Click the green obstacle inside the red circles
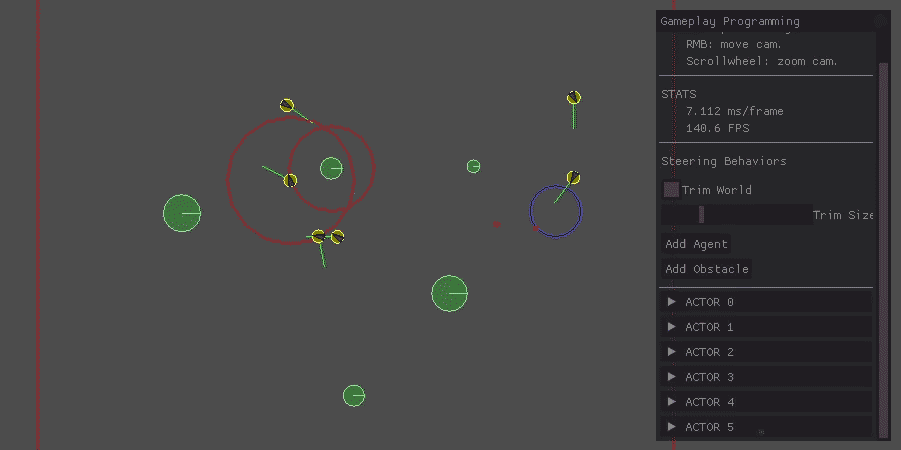The width and height of the screenshot is (901, 450). point(331,168)
